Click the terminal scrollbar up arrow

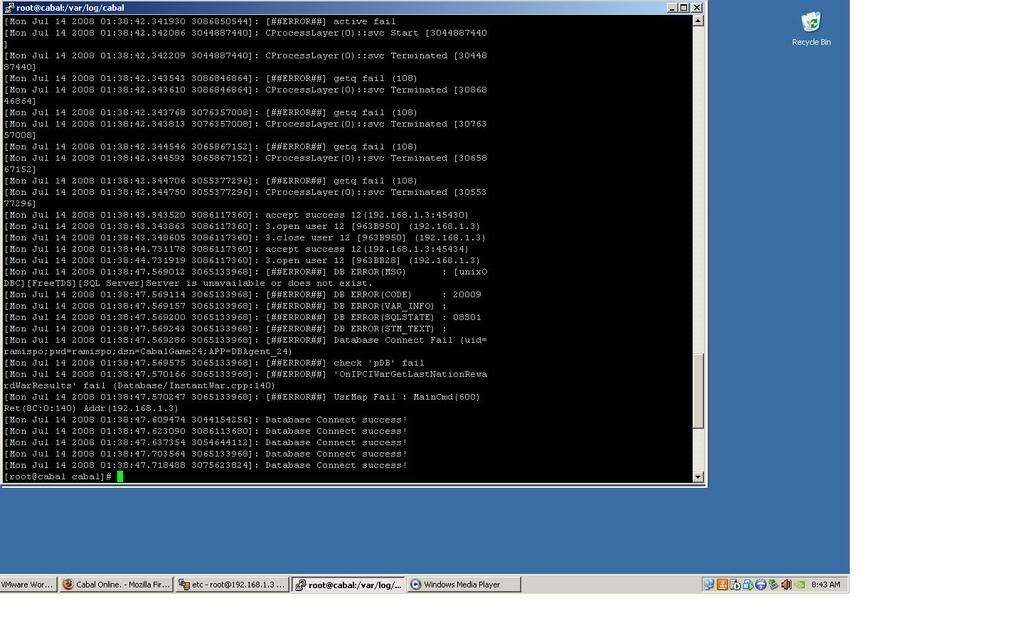coord(698,20)
